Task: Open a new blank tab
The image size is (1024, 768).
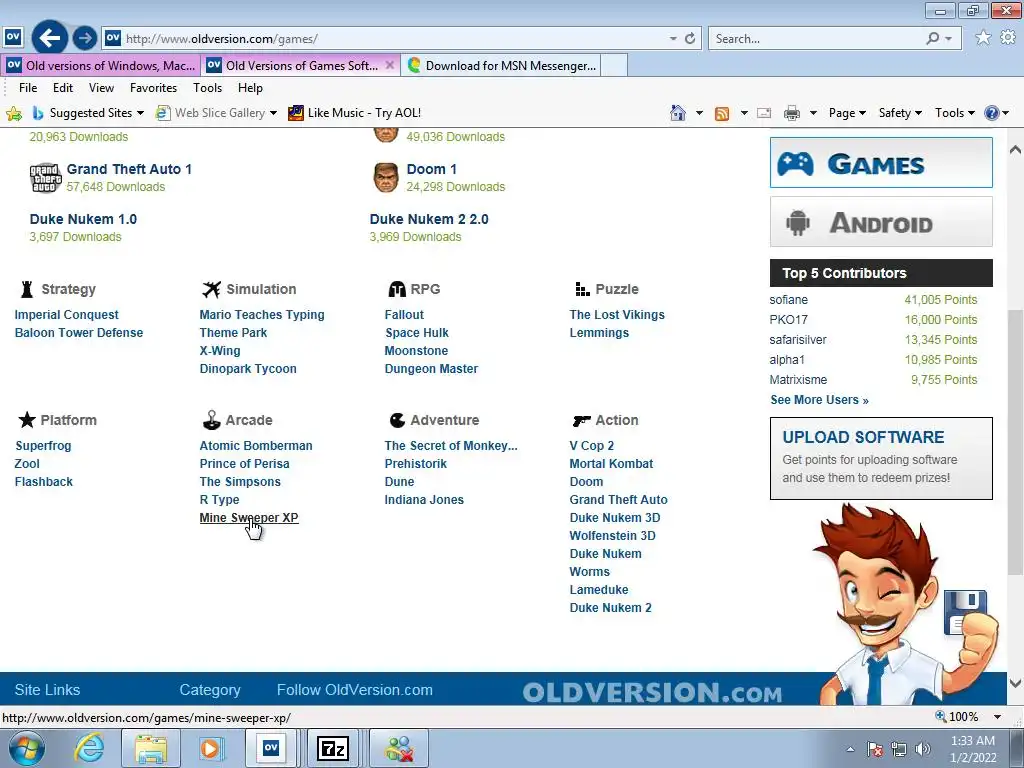Action: (x=614, y=65)
